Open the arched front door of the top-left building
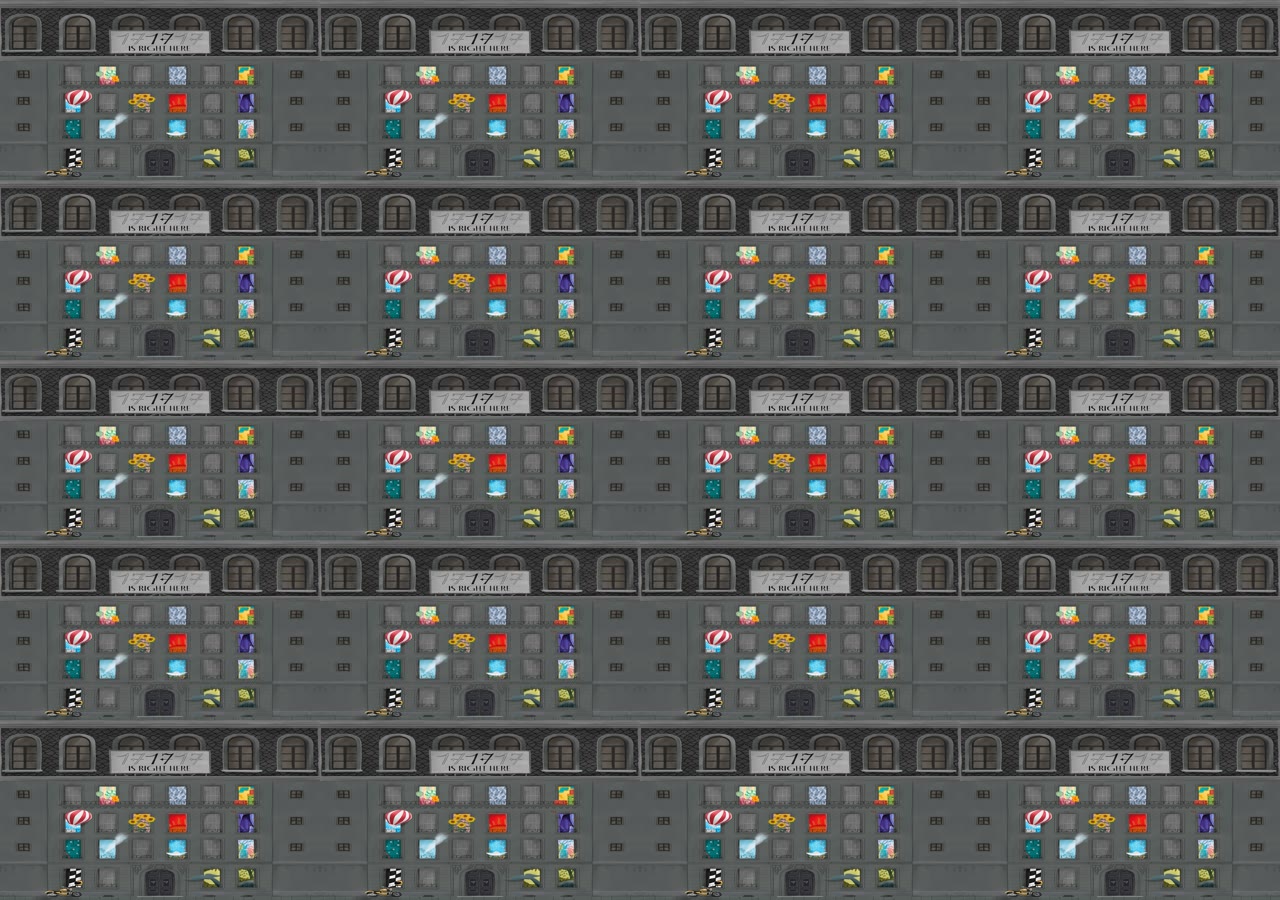The image size is (1280, 900). [159, 161]
